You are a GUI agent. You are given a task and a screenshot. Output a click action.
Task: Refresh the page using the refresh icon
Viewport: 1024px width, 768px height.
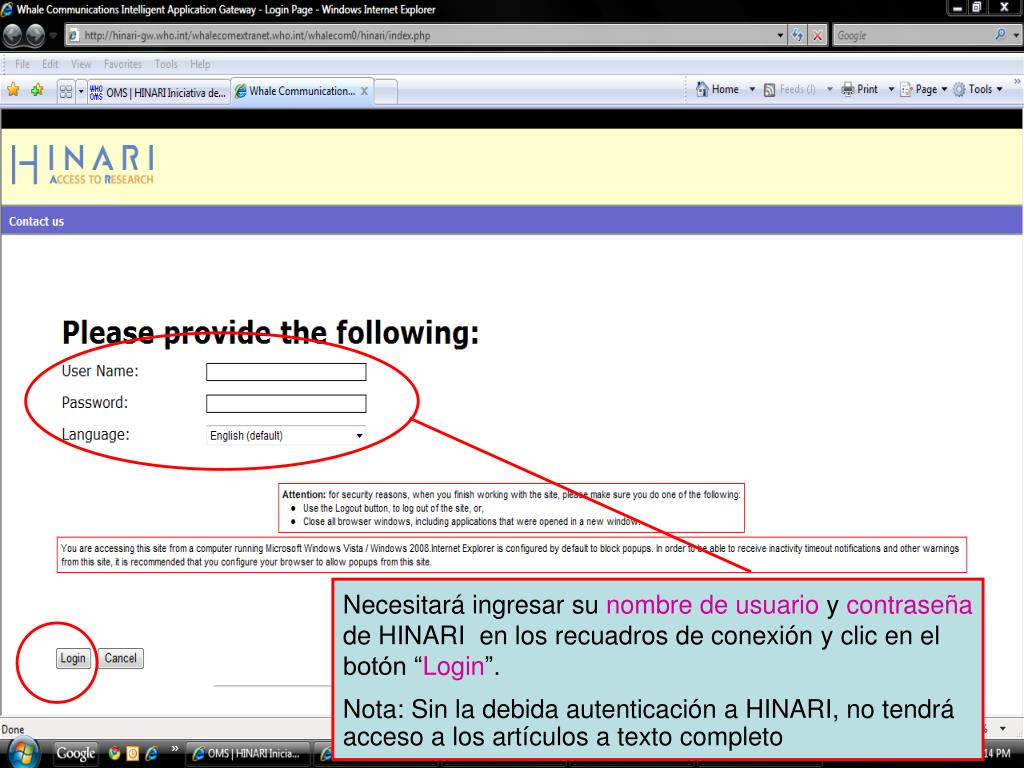pos(797,35)
